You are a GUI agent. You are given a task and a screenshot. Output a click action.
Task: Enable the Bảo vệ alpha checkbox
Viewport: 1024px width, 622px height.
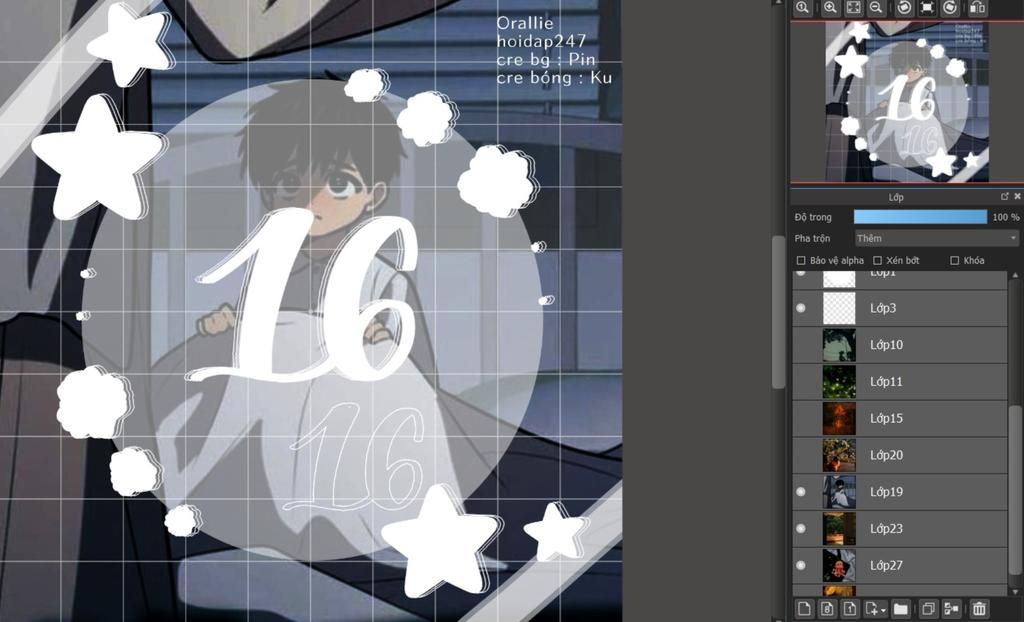pyautogui.click(x=801, y=261)
